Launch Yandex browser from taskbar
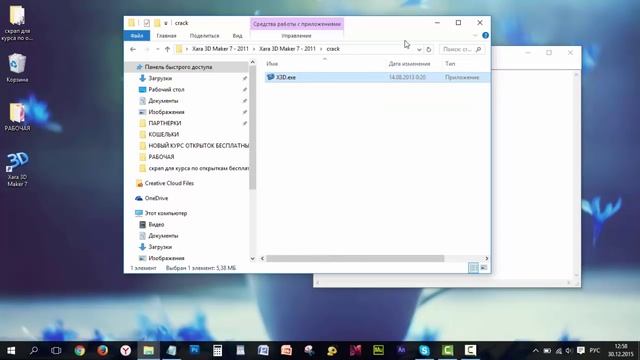Screen dimensions: 640x360 coord(125,350)
